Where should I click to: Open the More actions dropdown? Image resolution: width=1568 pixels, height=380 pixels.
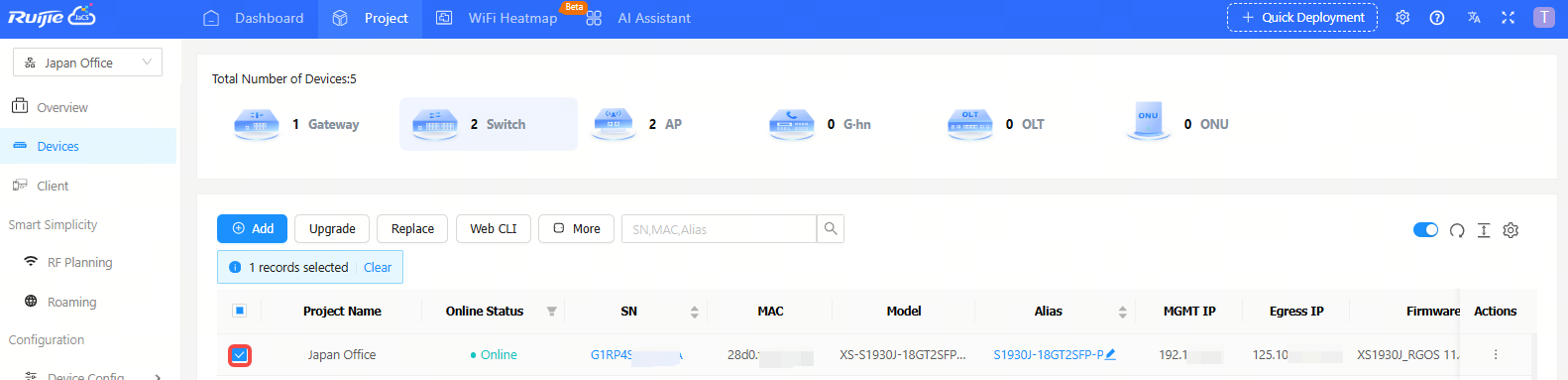pyautogui.click(x=576, y=229)
